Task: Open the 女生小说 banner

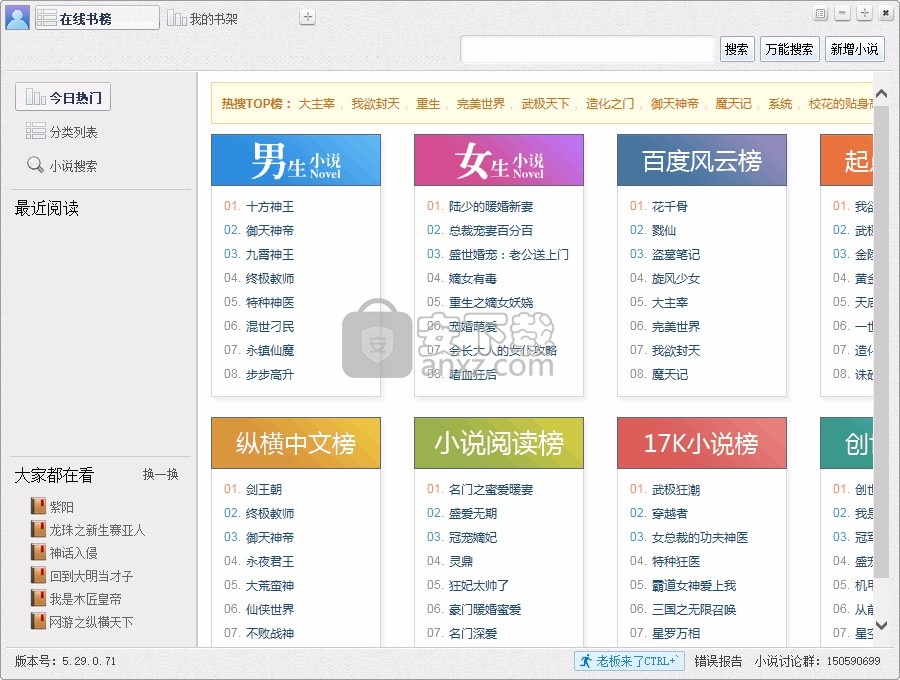Action: tap(499, 160)
